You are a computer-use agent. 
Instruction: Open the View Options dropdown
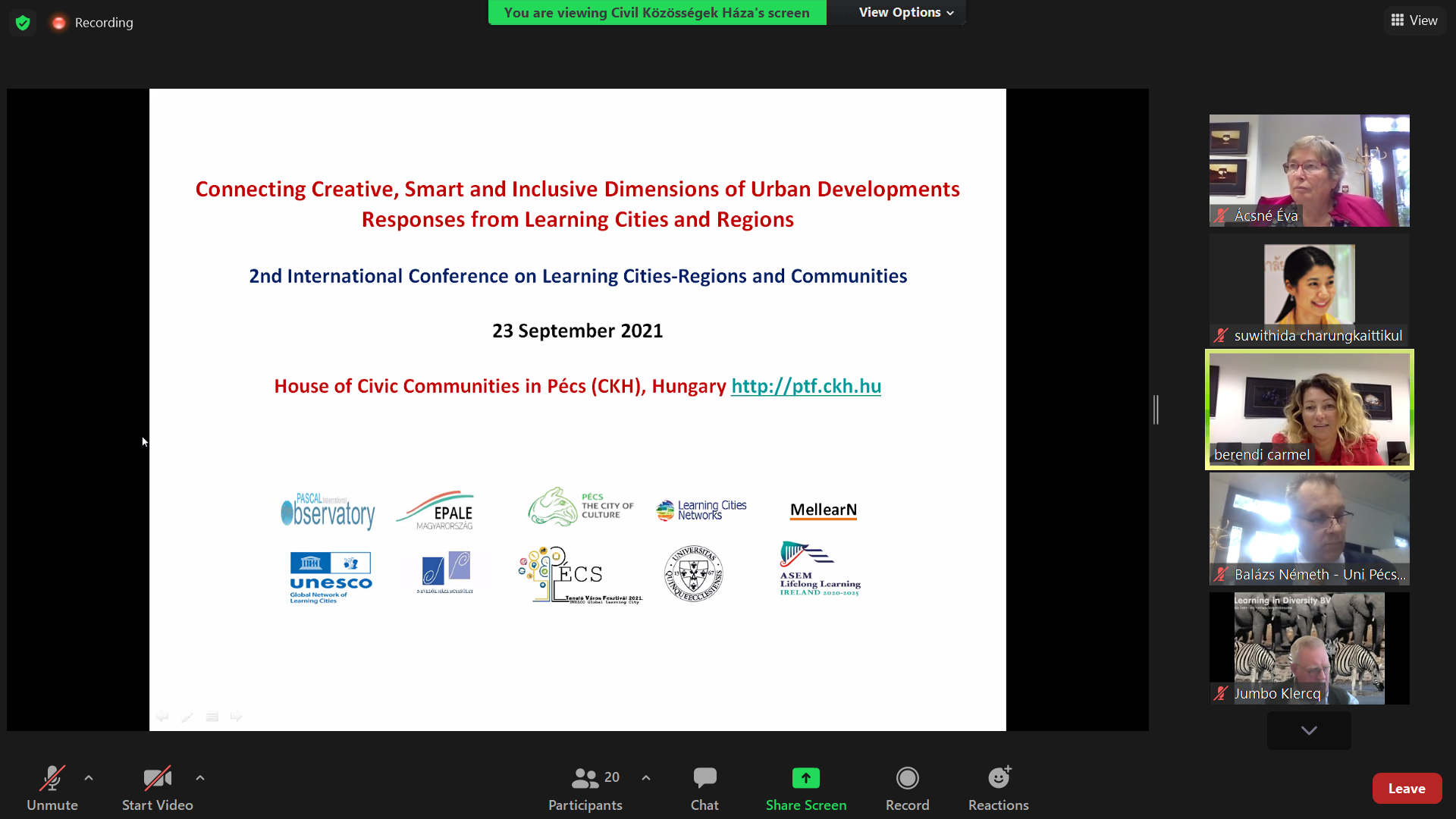tap(905, 12)
